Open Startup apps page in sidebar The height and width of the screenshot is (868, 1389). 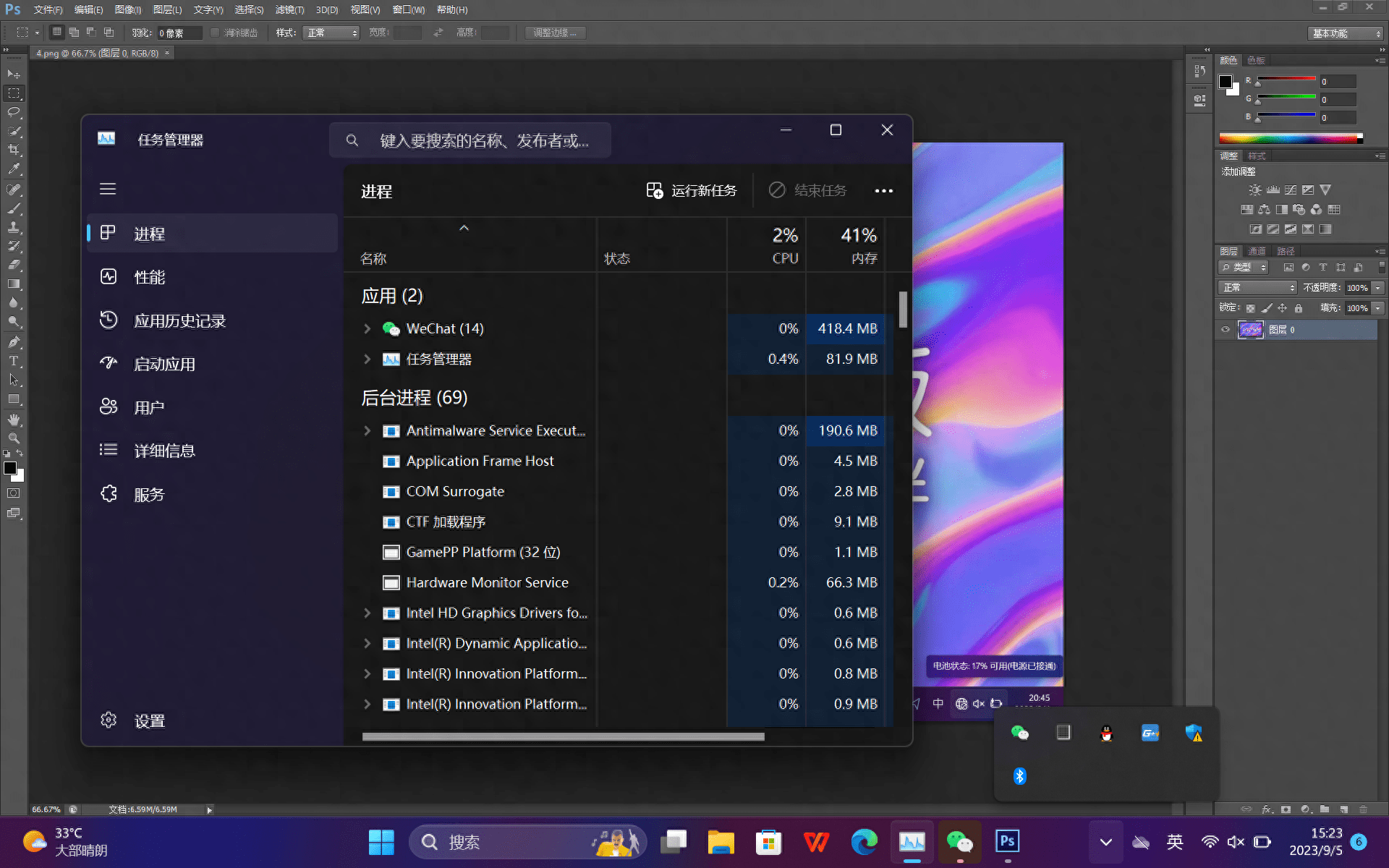(x=164, y=364)
